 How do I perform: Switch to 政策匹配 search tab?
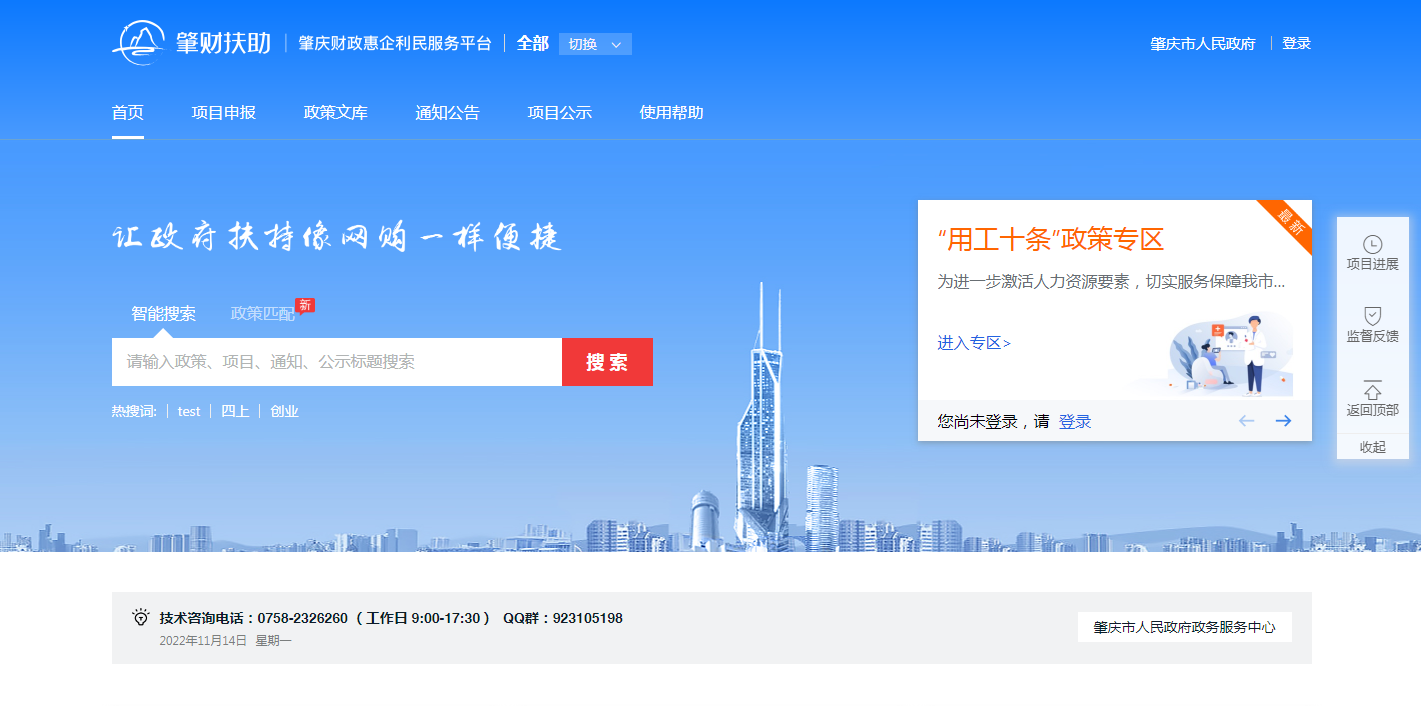click(263, 313)
